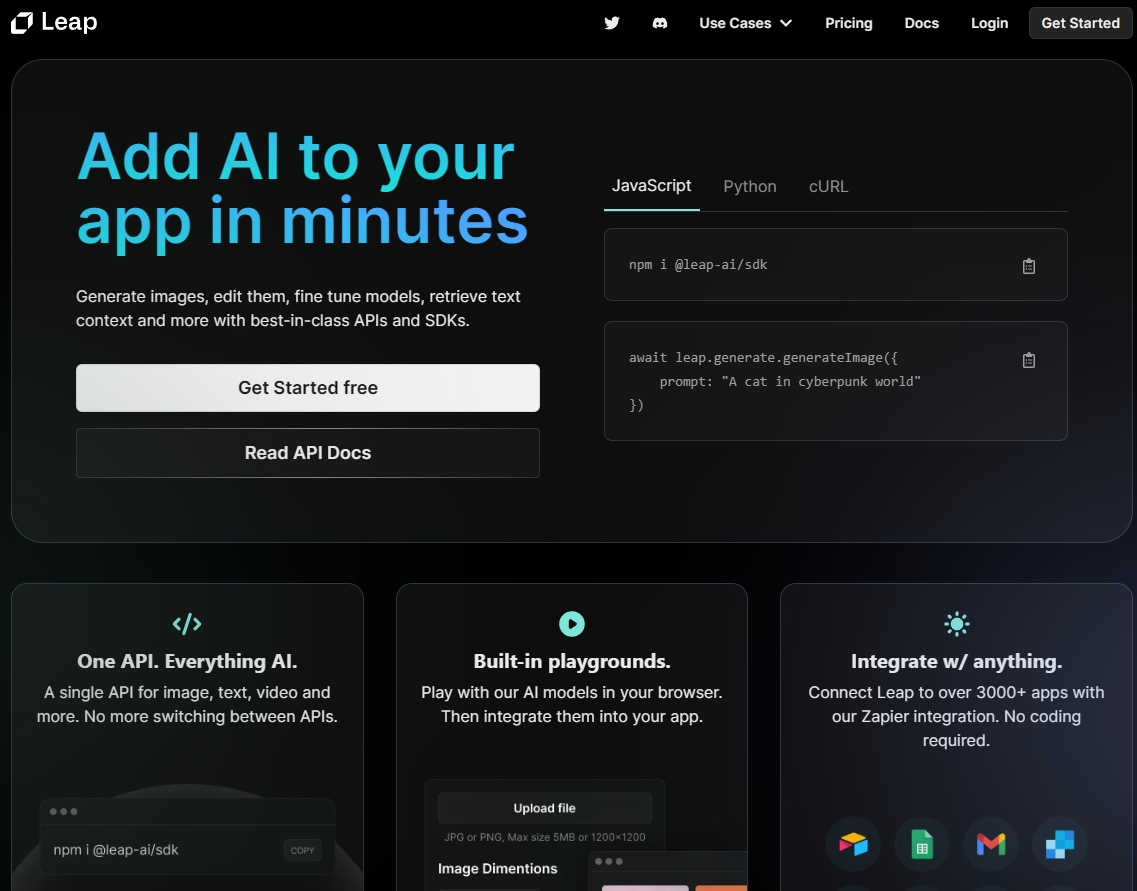The width and height of the screenshot is (1137, 891).
Task: Click the Leap brand name text
Action: point(69,22)
